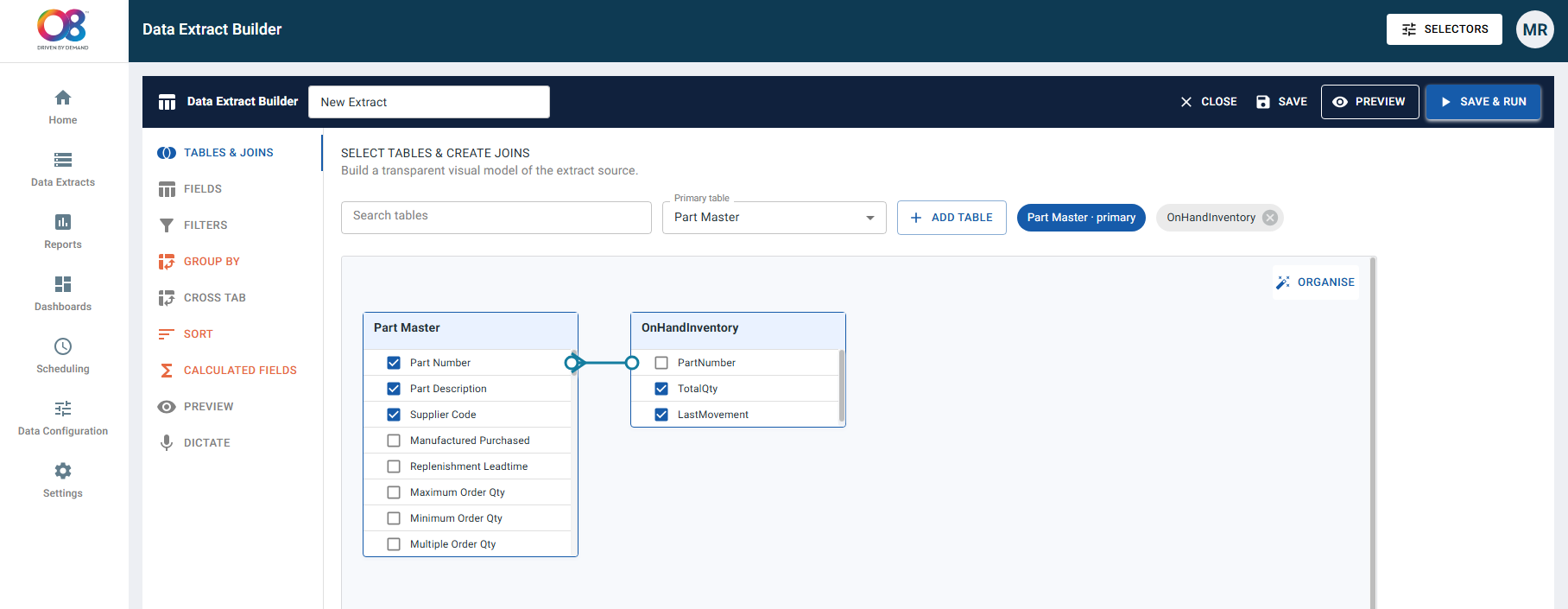
Task: Switch to the Group By tab
Action: click(233, 262)
